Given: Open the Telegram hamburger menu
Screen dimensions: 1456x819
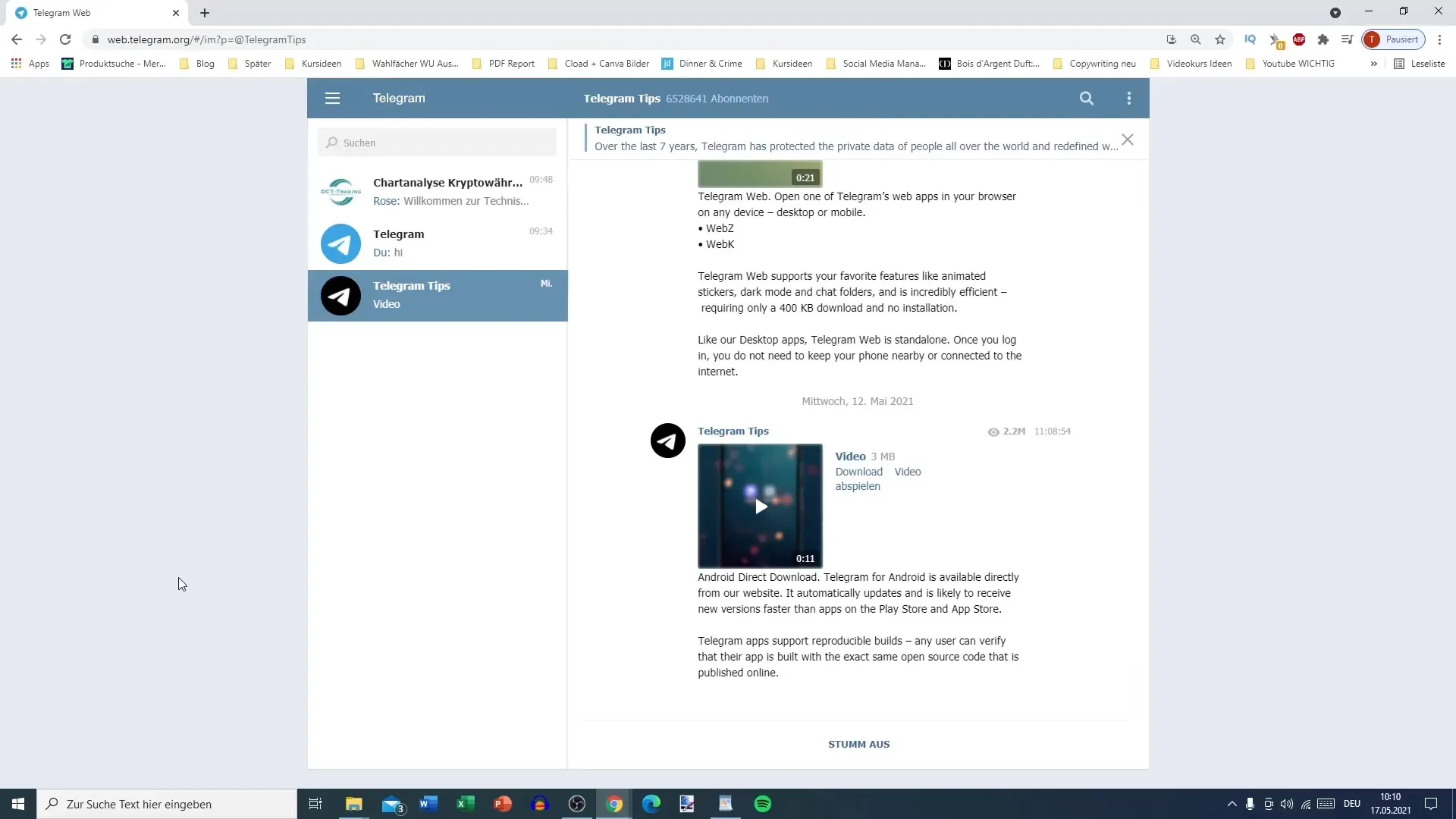Looking at the screenshot, I should (332, 99).
